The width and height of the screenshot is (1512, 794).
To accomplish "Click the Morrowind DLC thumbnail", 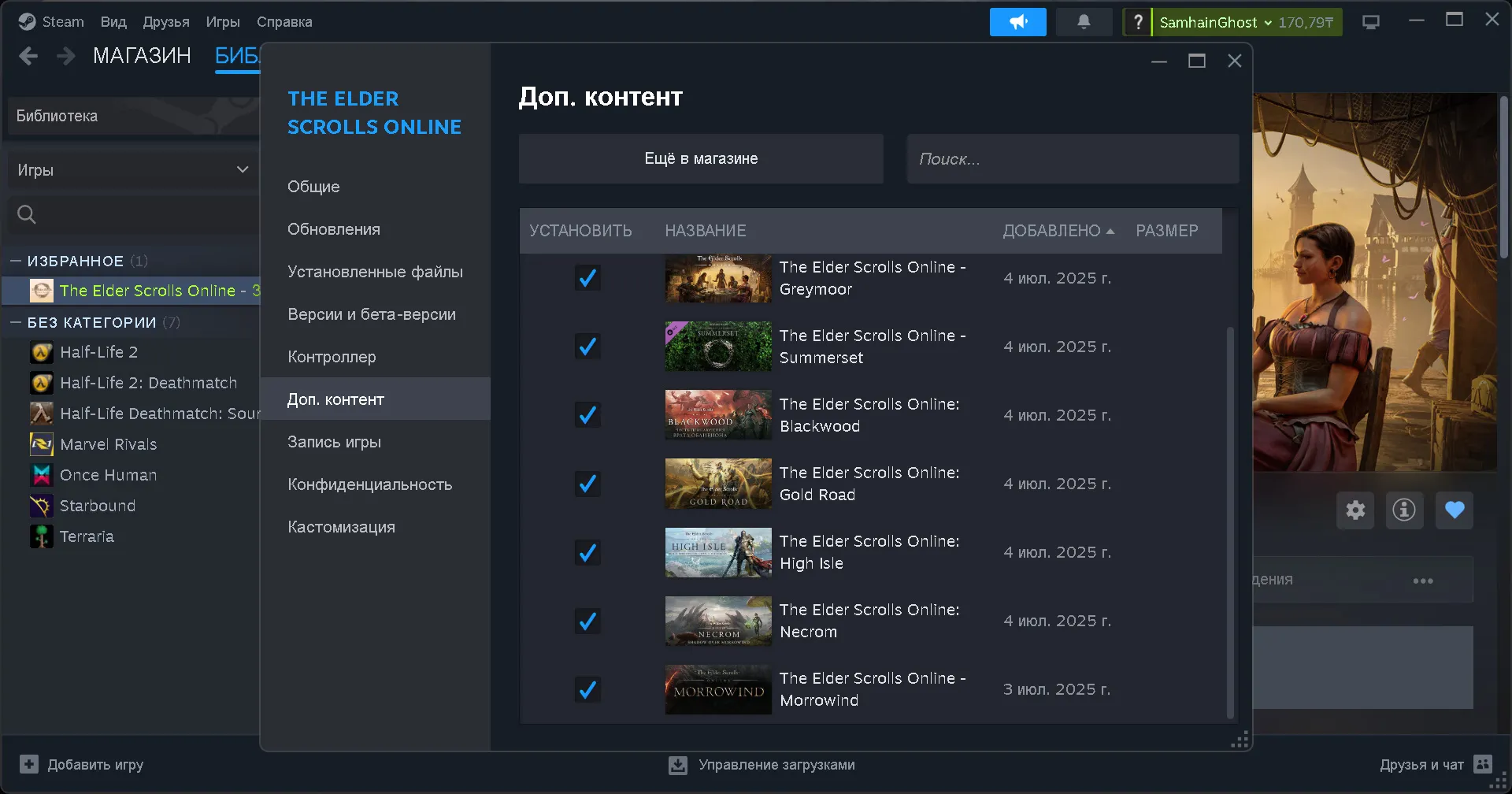I will [718, 689].
